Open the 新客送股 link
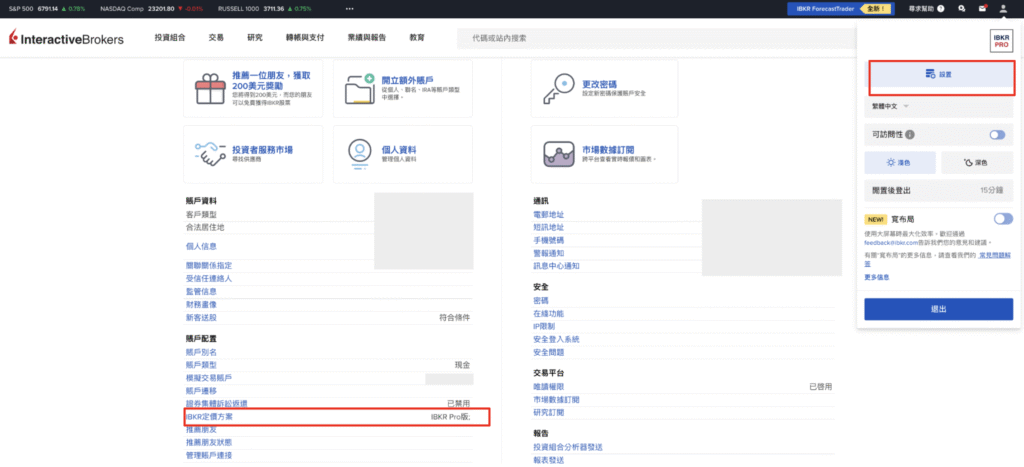Viewport: 1024px width, 467px height. 201,317
